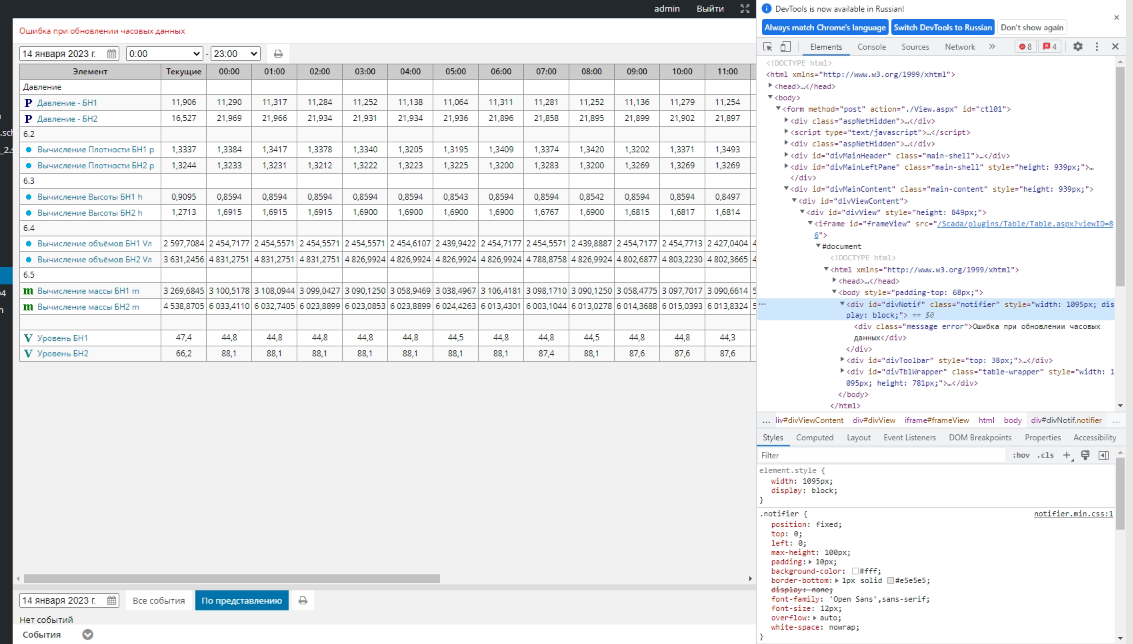Image resolution: width=1133 pixels, height=644 pixels.
Task: Select the body breadcrumb in DevTools
Action: tap(1012, 420)
